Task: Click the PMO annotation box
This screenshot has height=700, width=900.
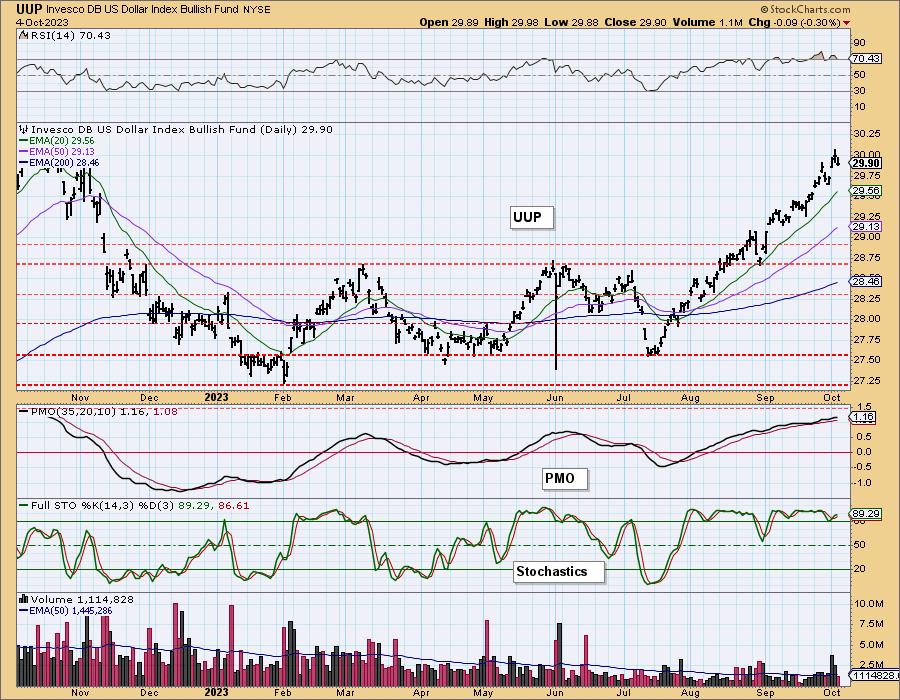Action: 565,478
